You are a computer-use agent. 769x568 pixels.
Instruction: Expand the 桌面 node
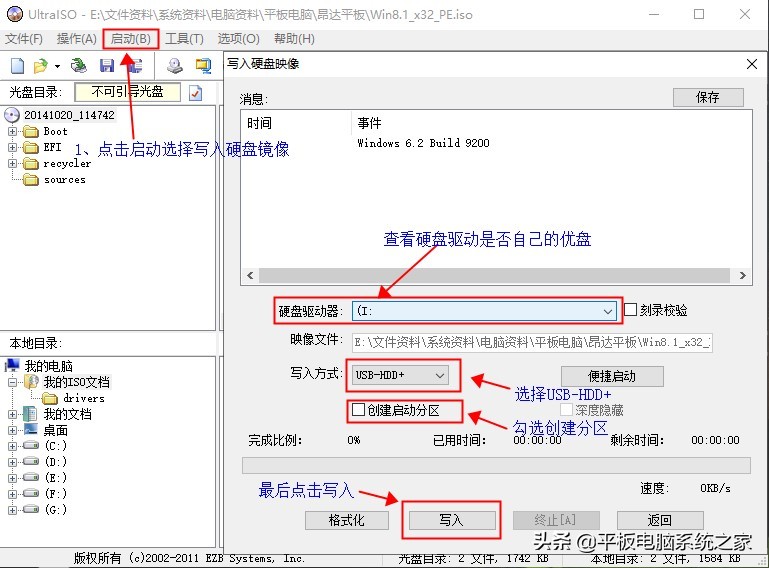coord(13,430)
